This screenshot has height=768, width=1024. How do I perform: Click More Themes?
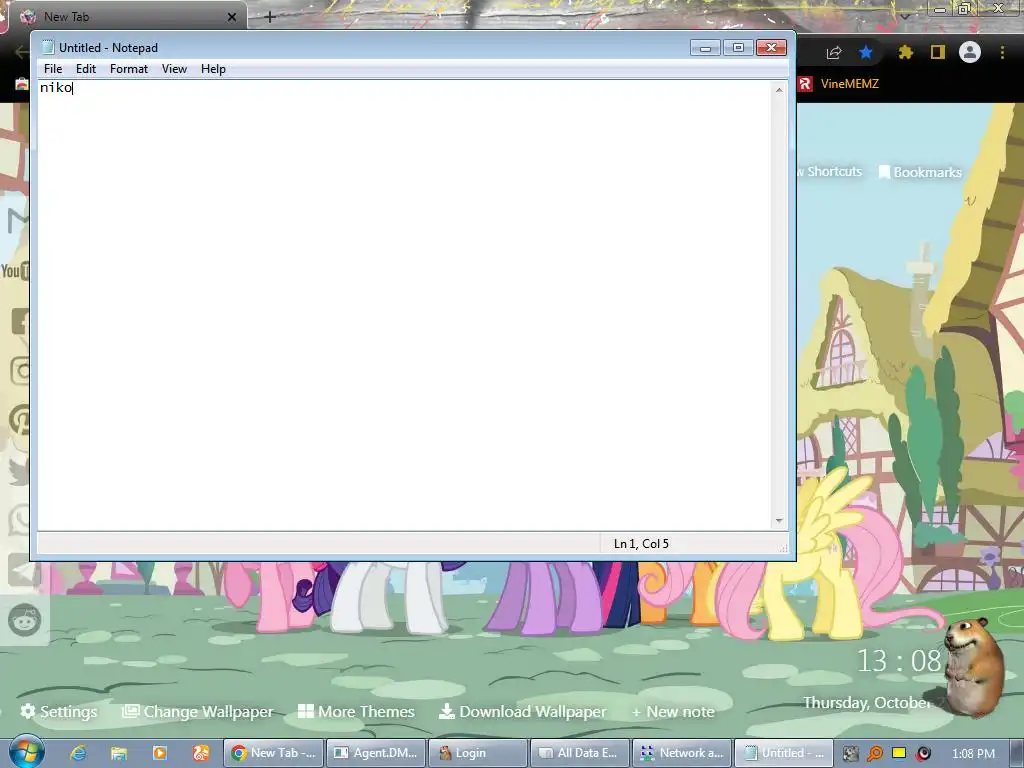pos(356,711)
